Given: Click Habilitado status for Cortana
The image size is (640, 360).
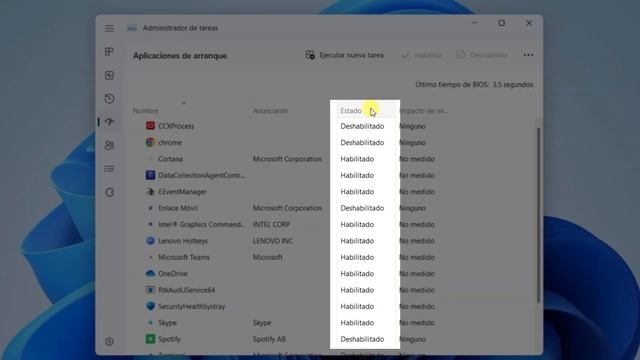Looking at the screenshot, I should click(357, 159).
